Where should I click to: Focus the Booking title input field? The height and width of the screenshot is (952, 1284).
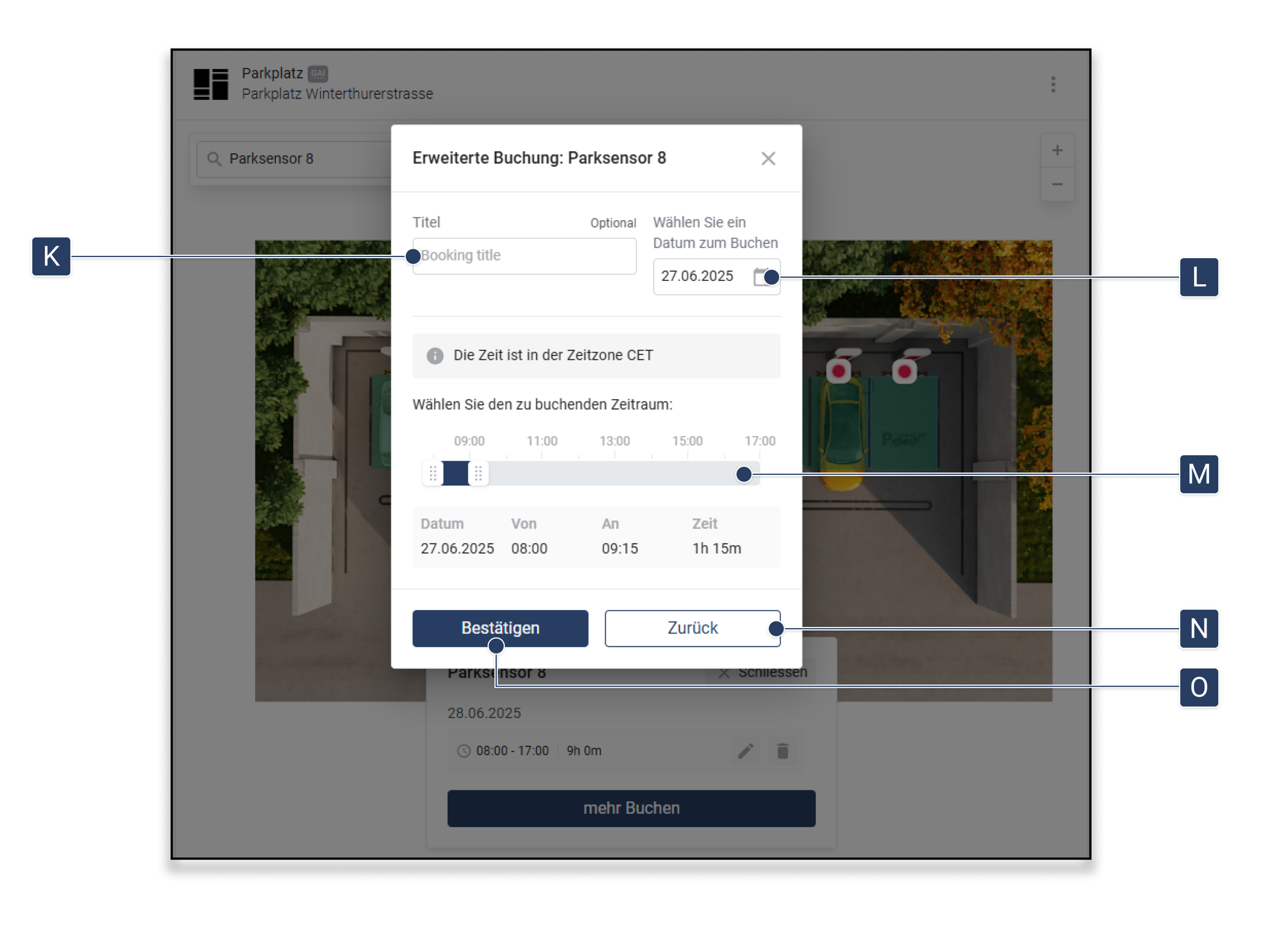coord(524,256)
